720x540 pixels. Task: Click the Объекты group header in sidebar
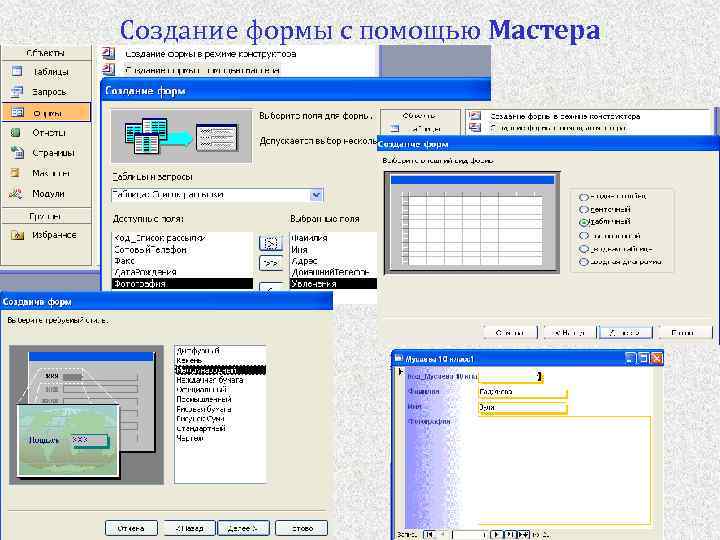point(46,53)
